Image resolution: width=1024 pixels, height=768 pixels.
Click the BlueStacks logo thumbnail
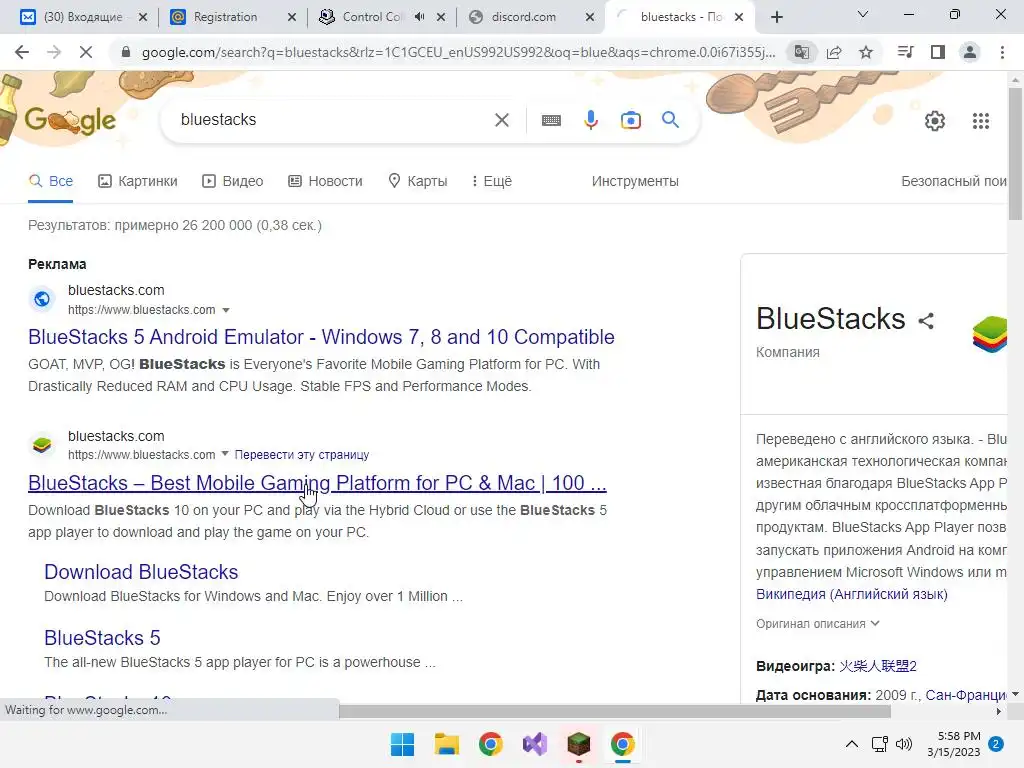click(x=989, y=334)
